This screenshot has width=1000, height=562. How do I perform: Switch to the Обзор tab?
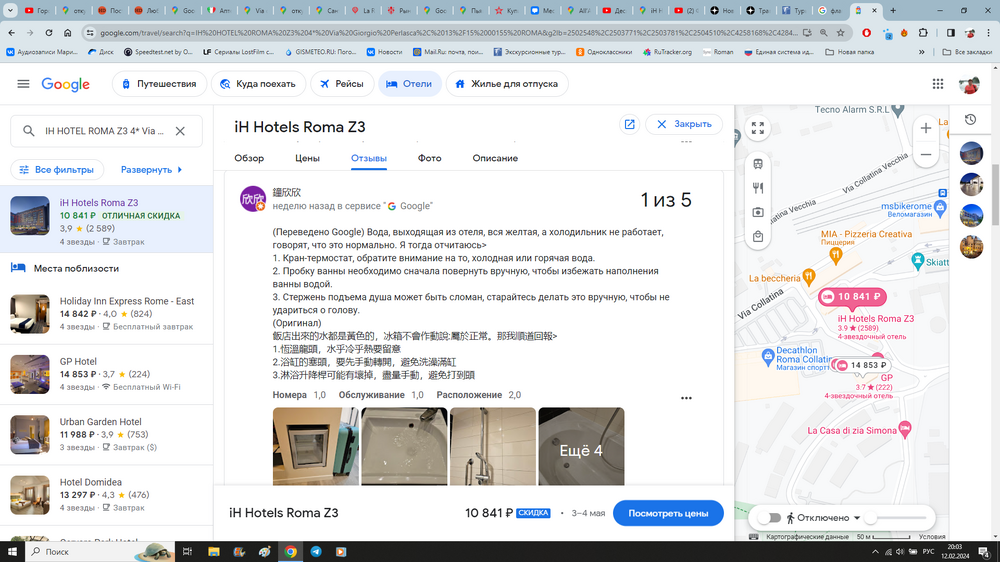tap(249, 158)
